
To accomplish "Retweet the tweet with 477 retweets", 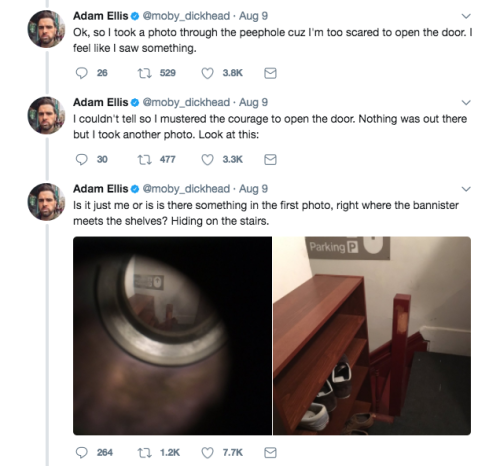I will pyautogui.click(x=145, y=160).
